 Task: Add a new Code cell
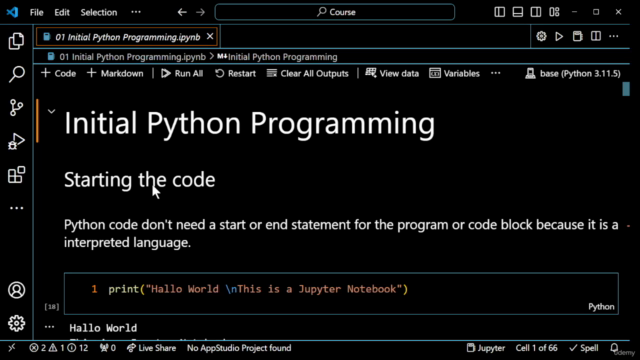[x=59, y=73]
